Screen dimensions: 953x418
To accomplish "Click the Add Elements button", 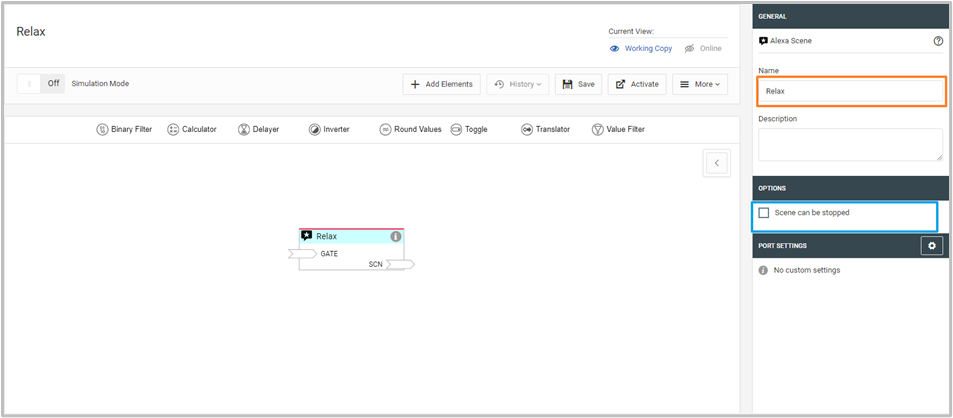I will tap(441, 84).
